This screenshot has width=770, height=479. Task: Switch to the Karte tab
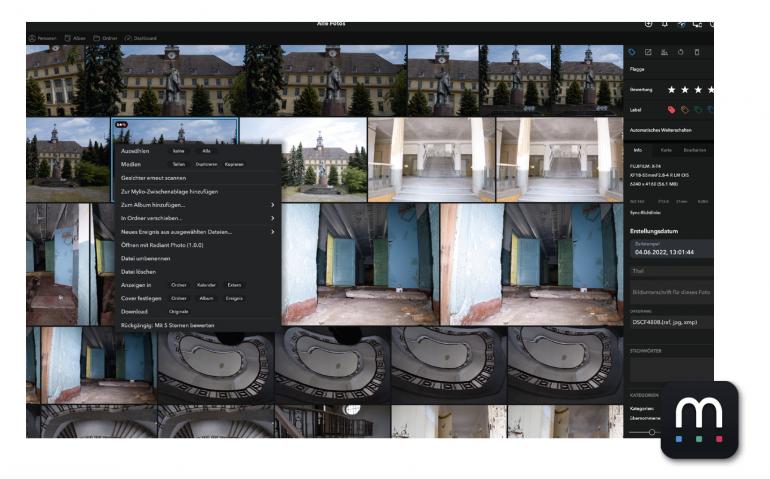(666, 150)
